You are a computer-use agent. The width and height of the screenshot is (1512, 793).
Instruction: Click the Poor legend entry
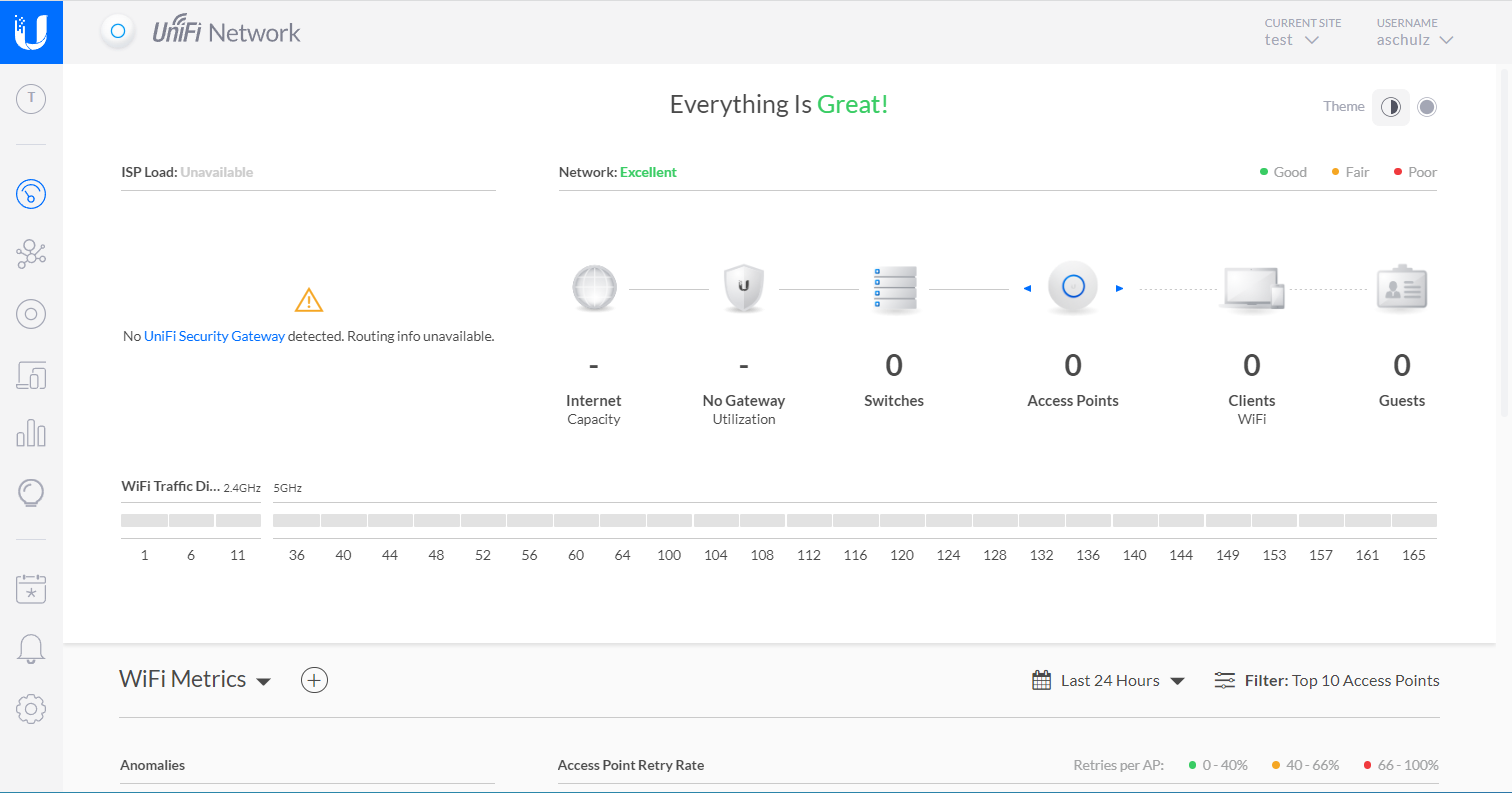1415,172
